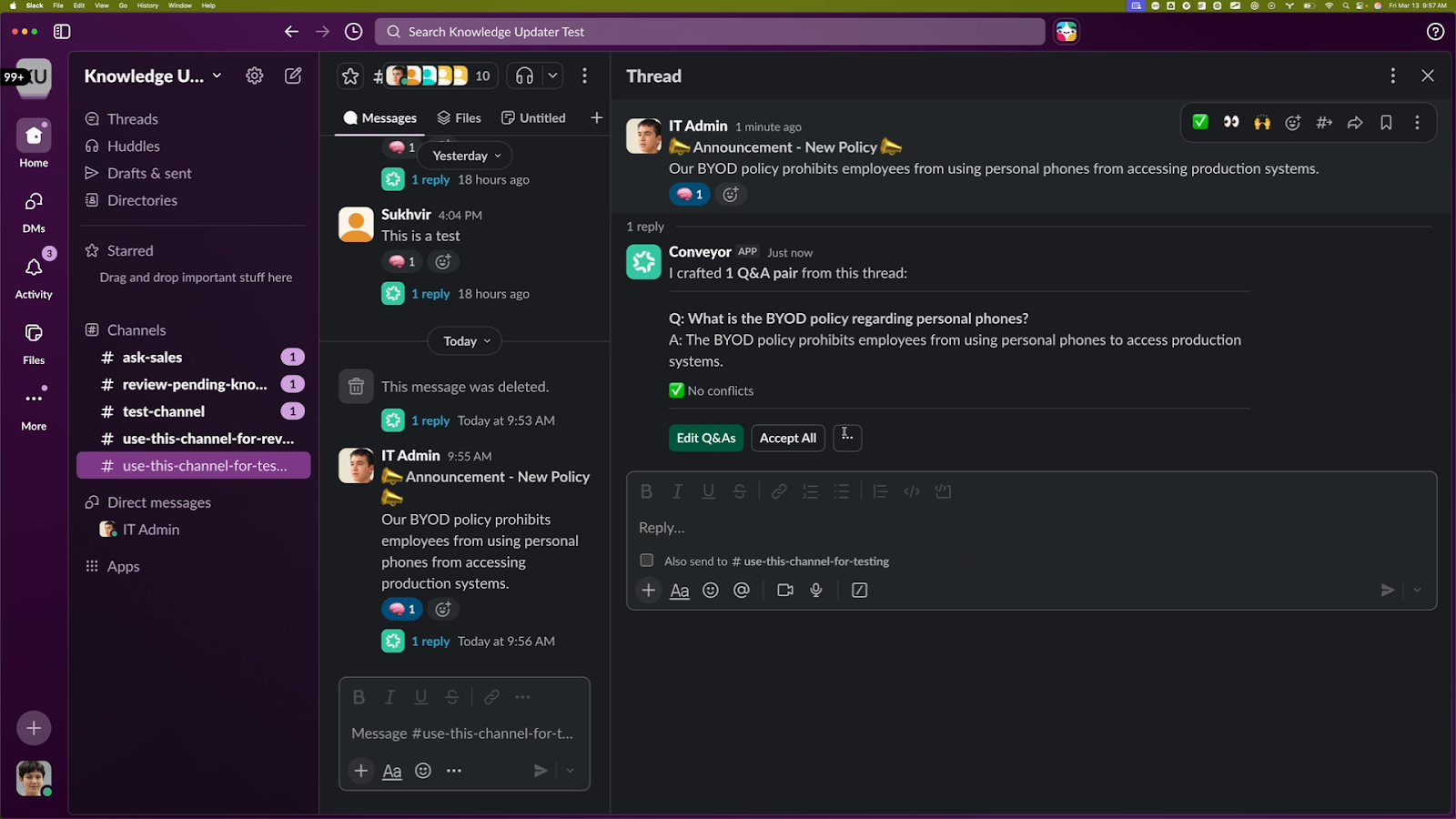Record video clip in thread reply

[x=785, y=591]
